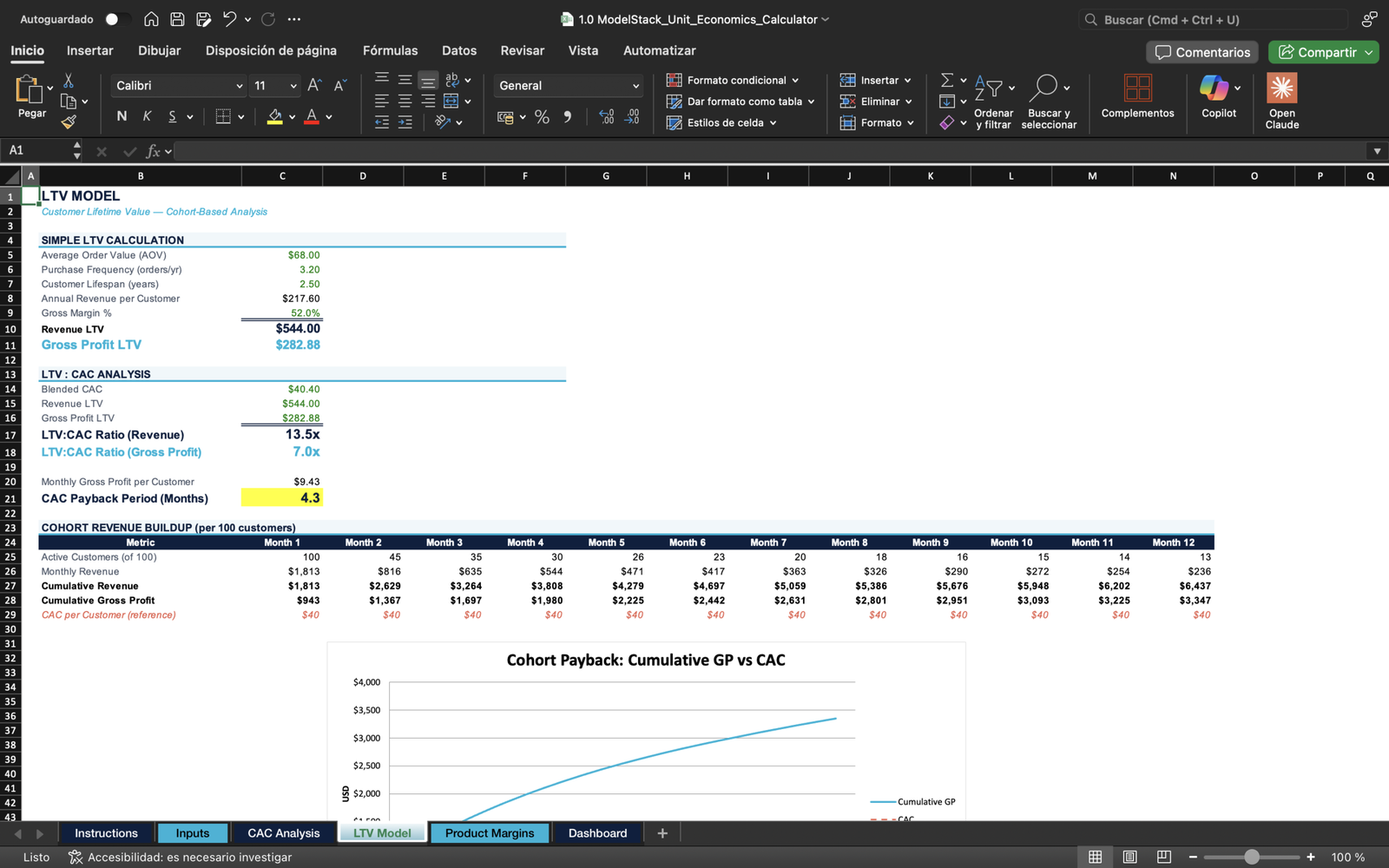Click the Save icon in title bar

point(177,19)
